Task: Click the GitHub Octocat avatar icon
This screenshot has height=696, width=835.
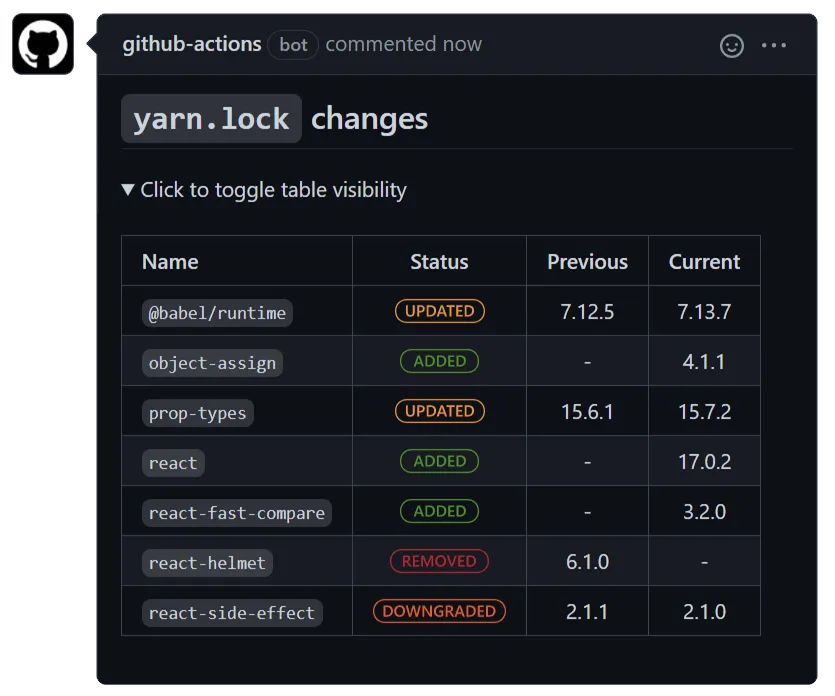Action: point(43,43)
